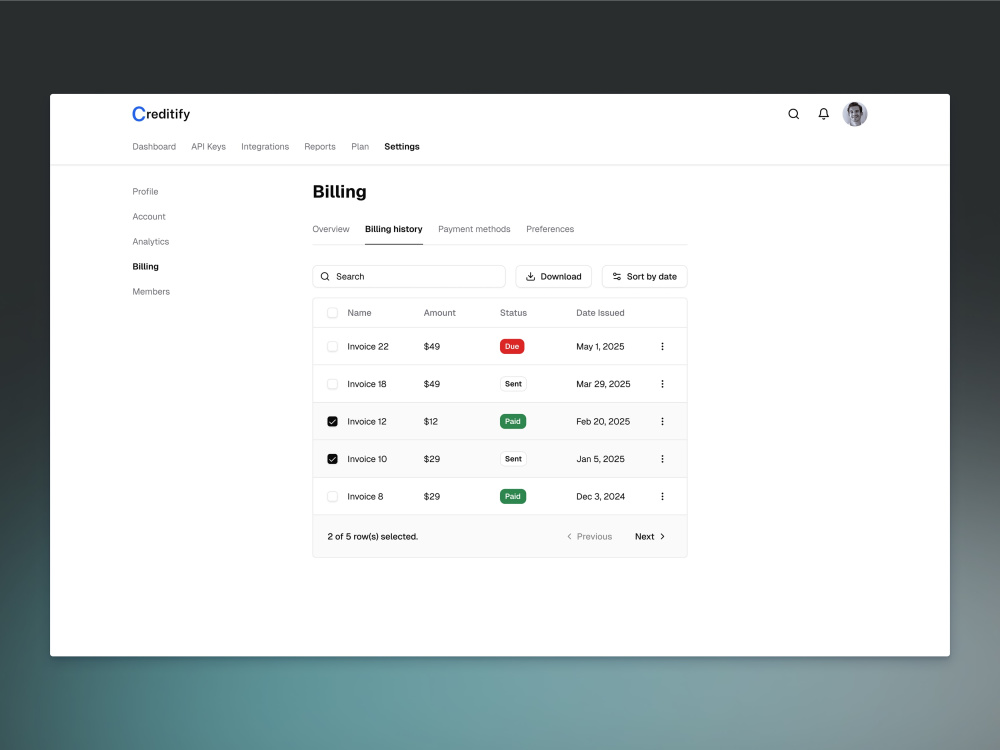
Task: Uncheck the Invoice 12 checkbox
Action: pos(332,422)
